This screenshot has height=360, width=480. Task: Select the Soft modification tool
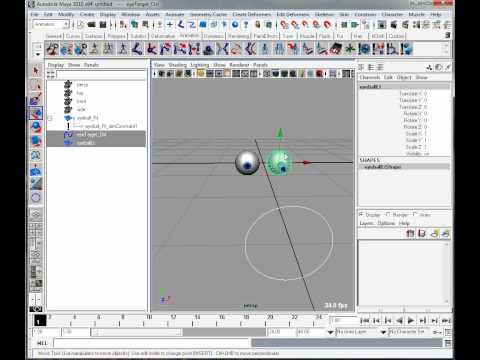36,171
